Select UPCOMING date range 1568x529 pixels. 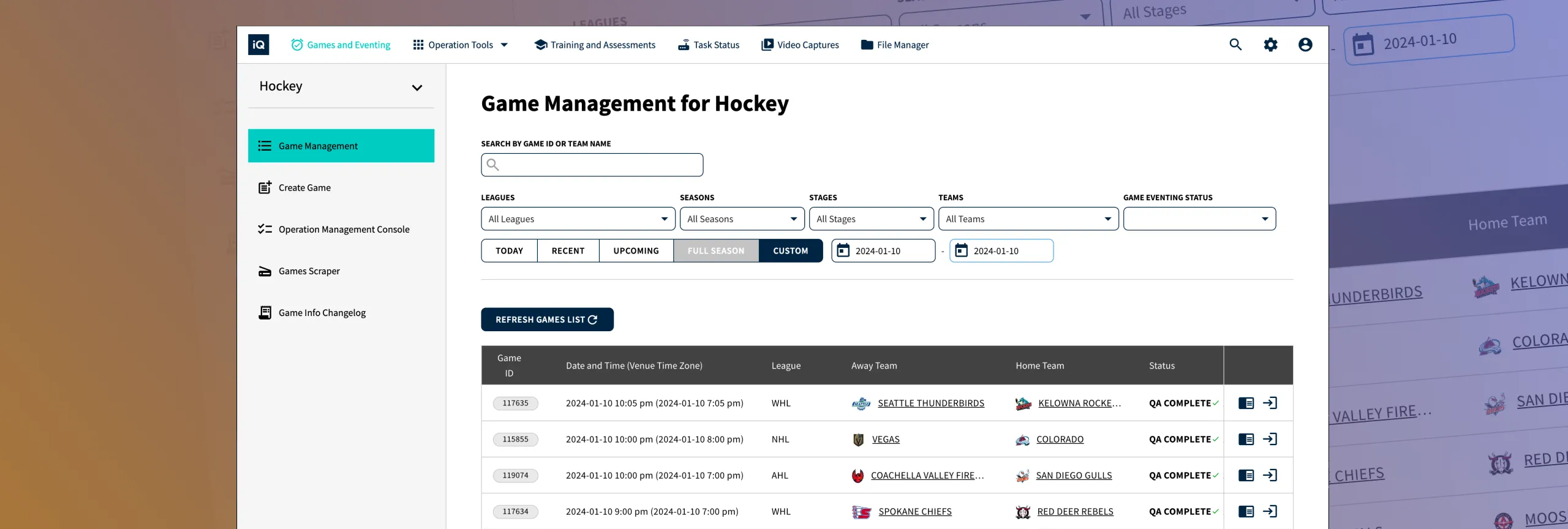pos(636,250)
